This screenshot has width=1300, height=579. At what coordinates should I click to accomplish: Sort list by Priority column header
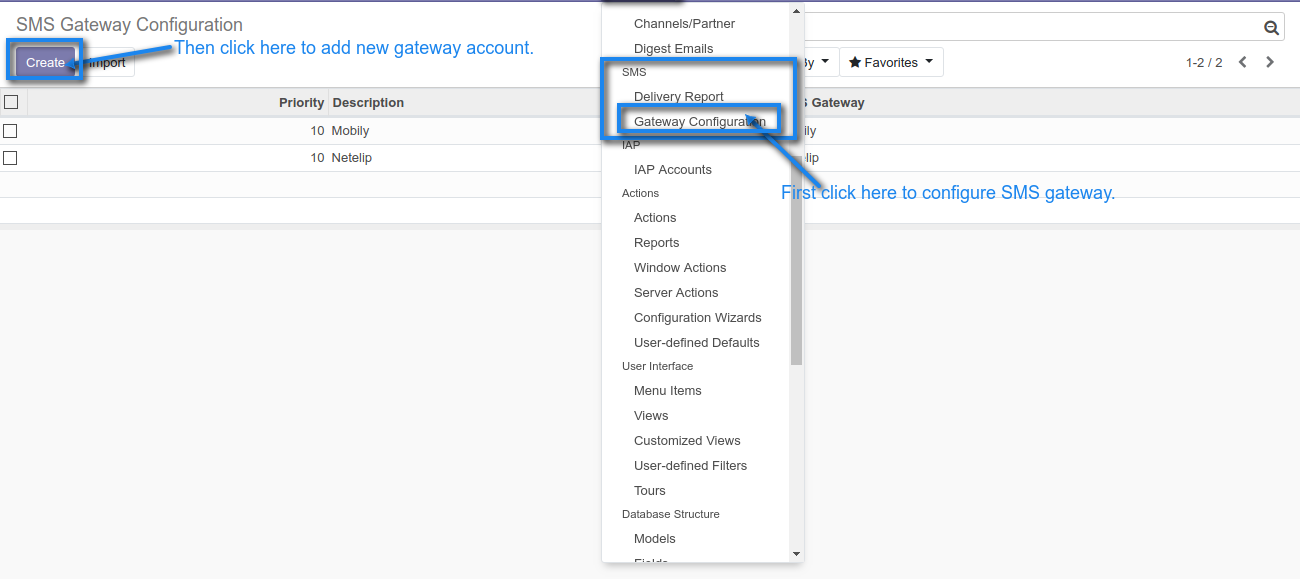301,102
